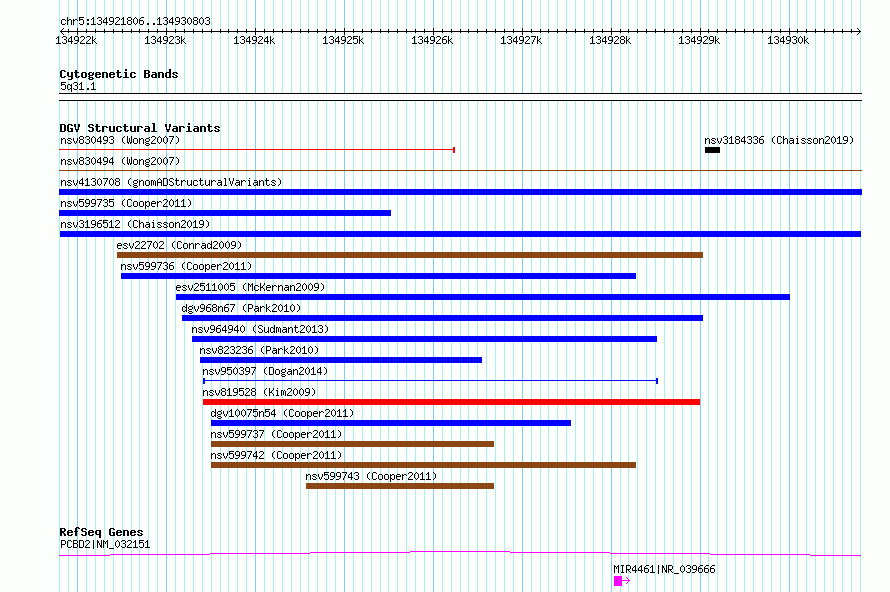This screenshot has height=592, width=890.
Task: Select the blue dgv10075n54 variant bar
Action: pos(391,423)
